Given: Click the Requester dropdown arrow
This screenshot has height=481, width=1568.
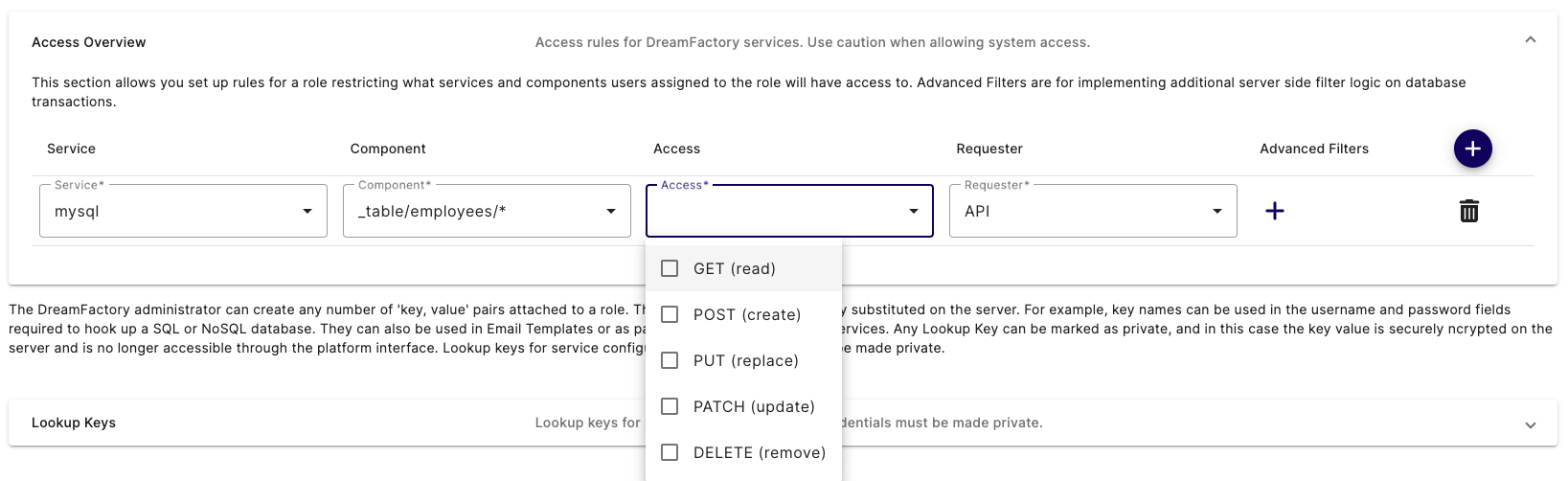Looking at the screenshot, I should (1217, 211).
